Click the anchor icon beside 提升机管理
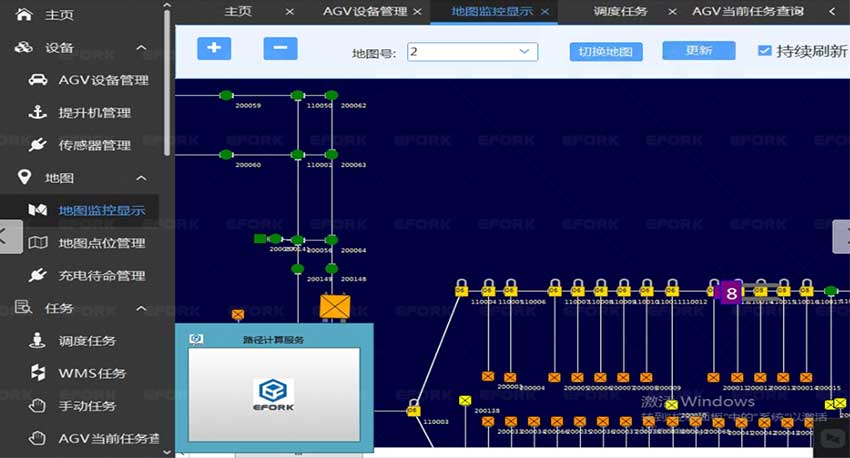Viewport: 850px width, 458px height. (38, 112)
